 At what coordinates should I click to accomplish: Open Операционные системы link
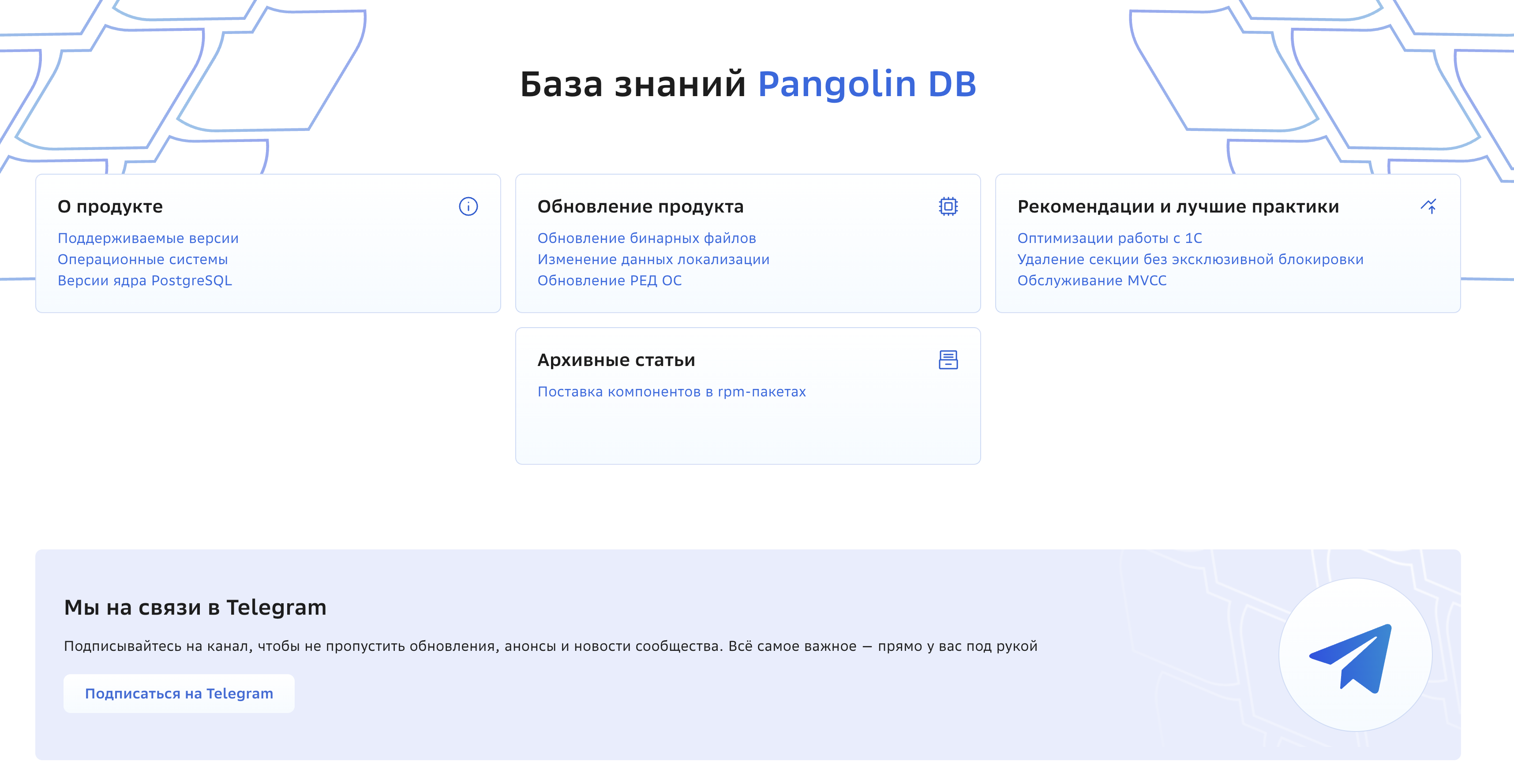tap(143, 259)
